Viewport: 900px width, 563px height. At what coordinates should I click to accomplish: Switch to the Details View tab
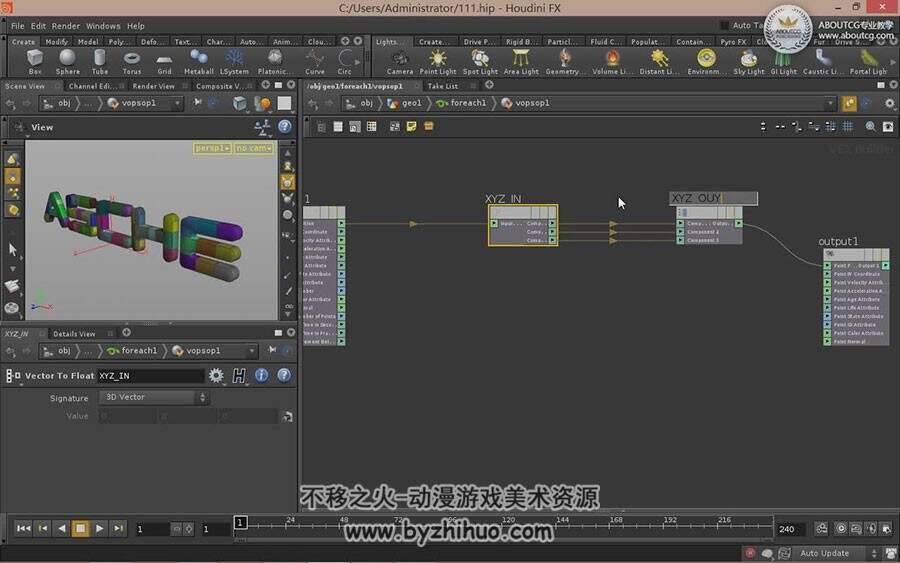point(74,333)
